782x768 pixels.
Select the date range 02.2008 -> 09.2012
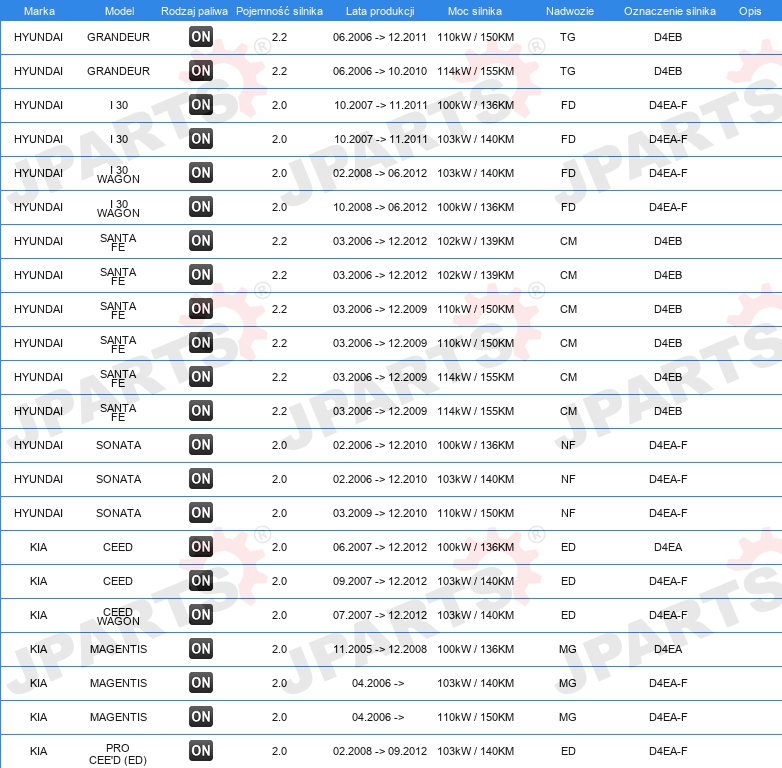coord(380,751)
